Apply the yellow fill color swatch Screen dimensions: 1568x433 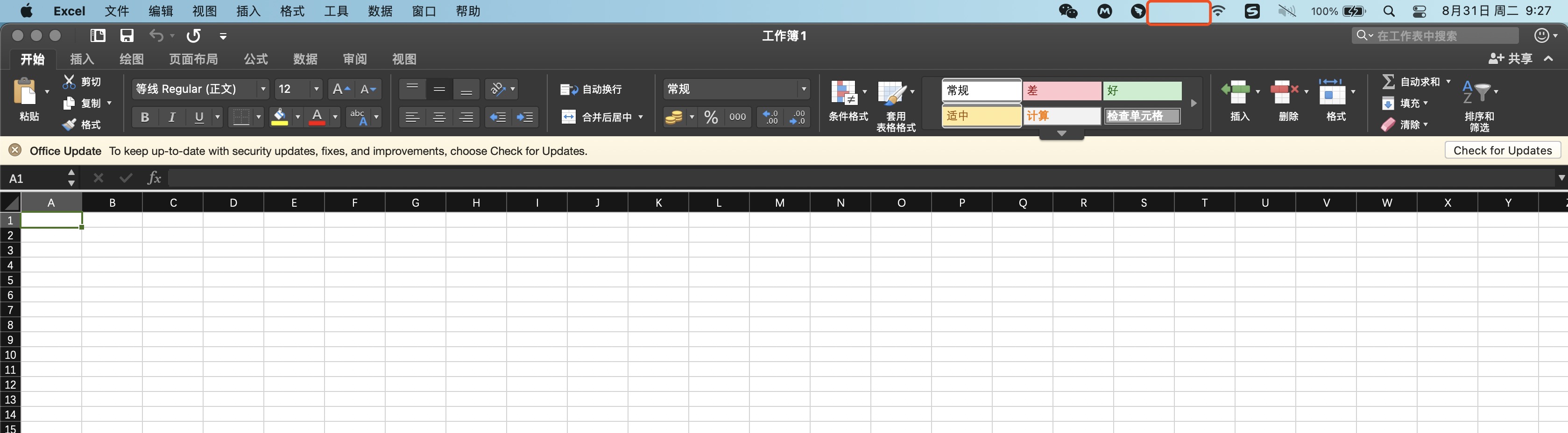pos(279,117)
